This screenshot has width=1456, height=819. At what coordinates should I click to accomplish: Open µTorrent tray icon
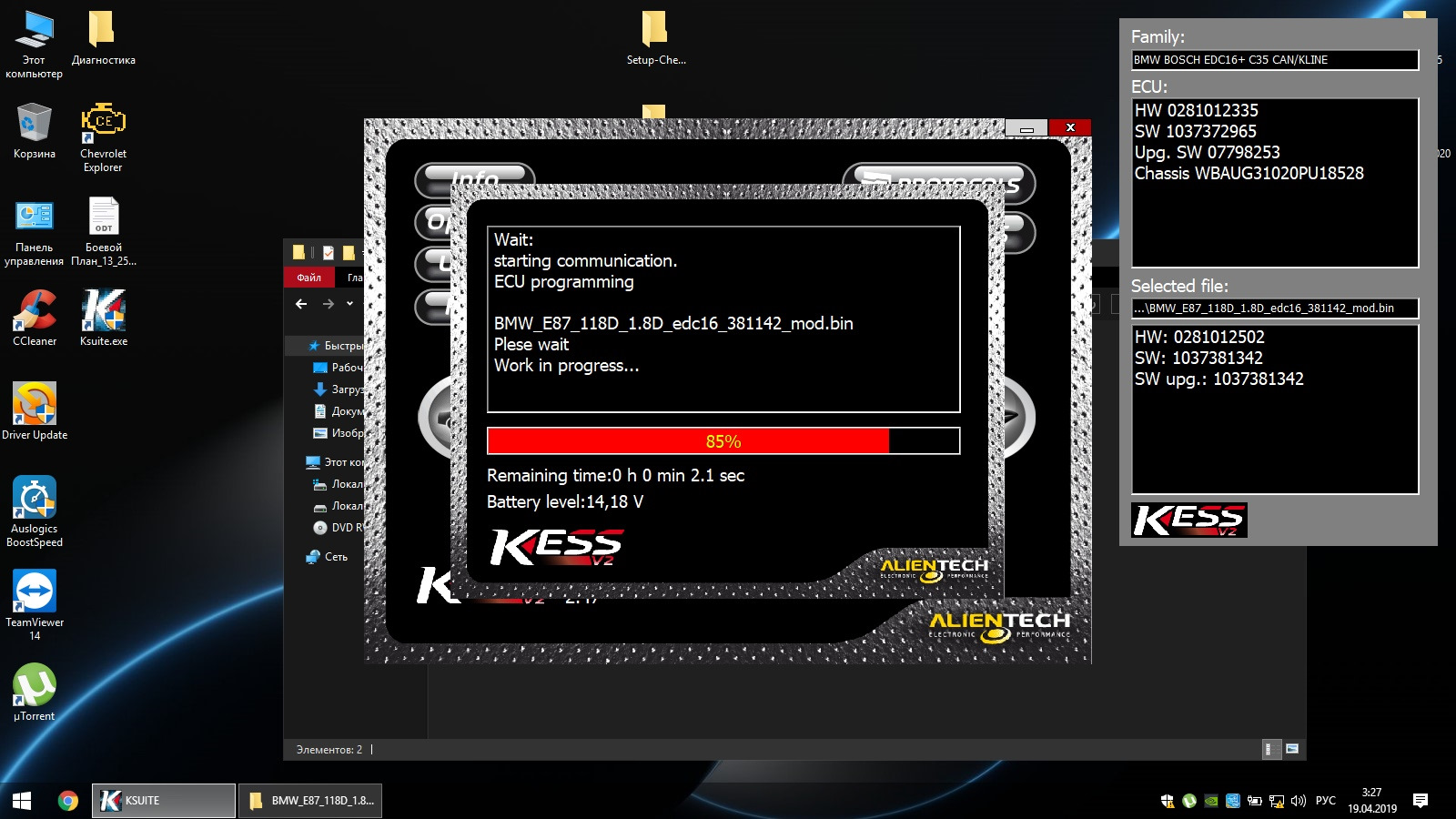1189,801
